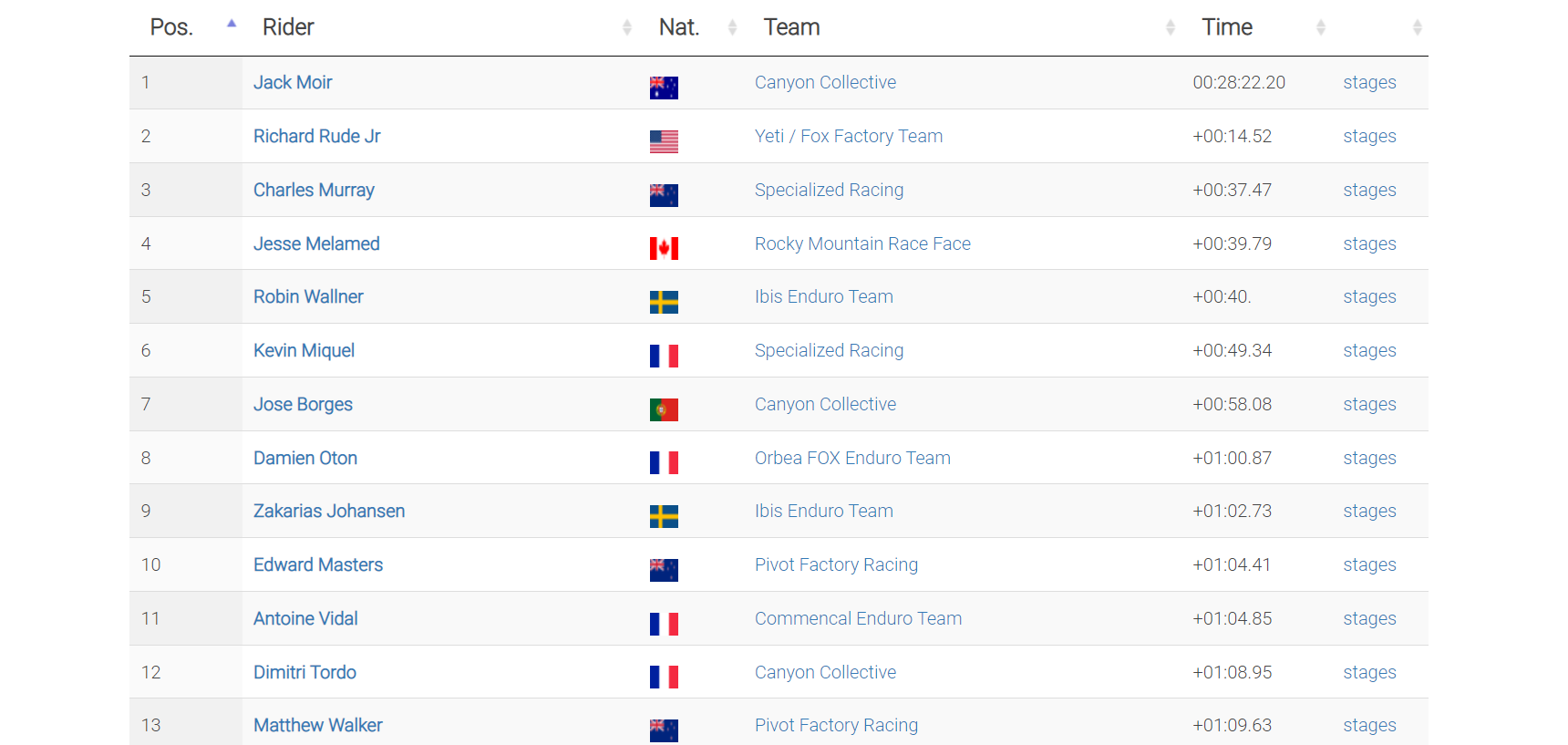Image resolution: width=1568 pixels, height=745 pixels.
Task: Click the USA flag for Richard Rude Jr
Action: pyautogui.click(x=664, y=141)
